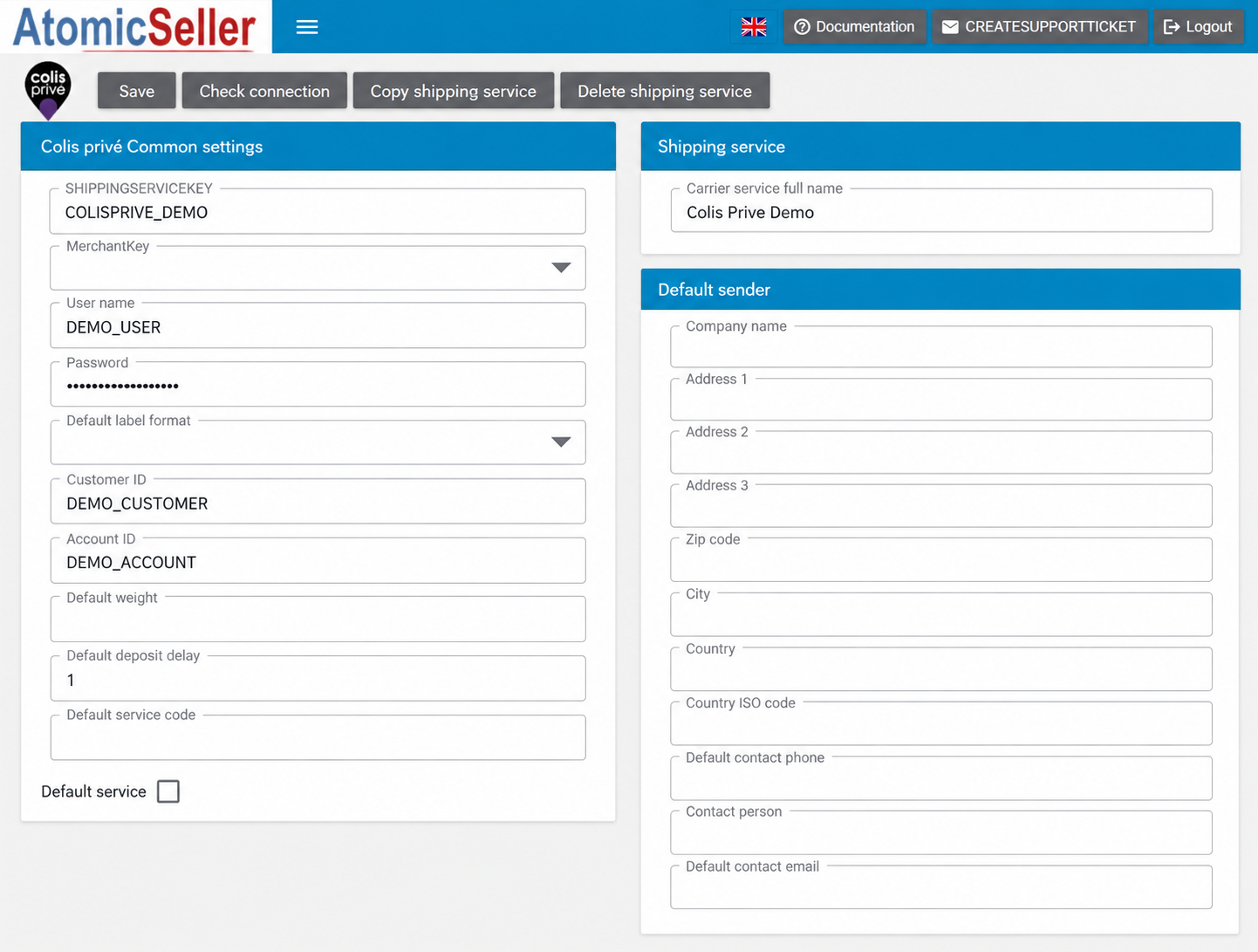This screenshot has width=1258, height=952.
Task: Focus the Address 3 field
Action: (x=941, y=506)
